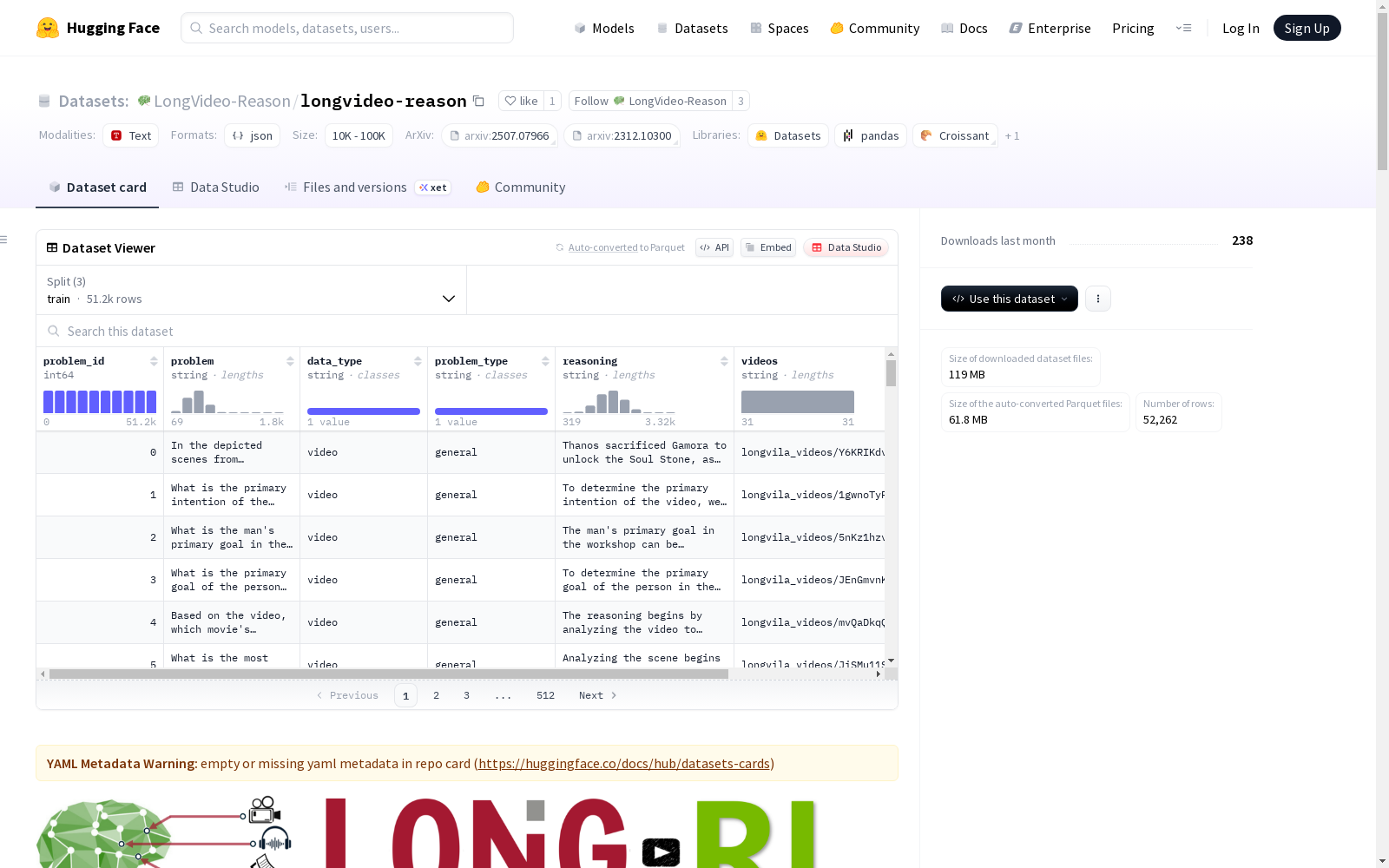1389x868 pixels.
Task: Show additional libraries with +1
Action: (x=1012, y=135)
